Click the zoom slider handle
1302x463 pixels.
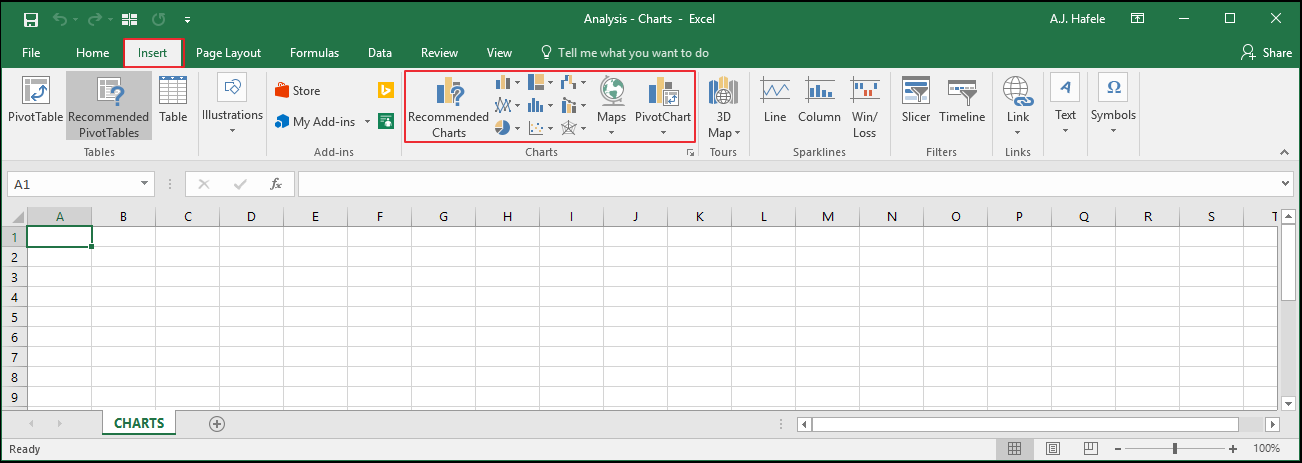[x=1175, y=449]
